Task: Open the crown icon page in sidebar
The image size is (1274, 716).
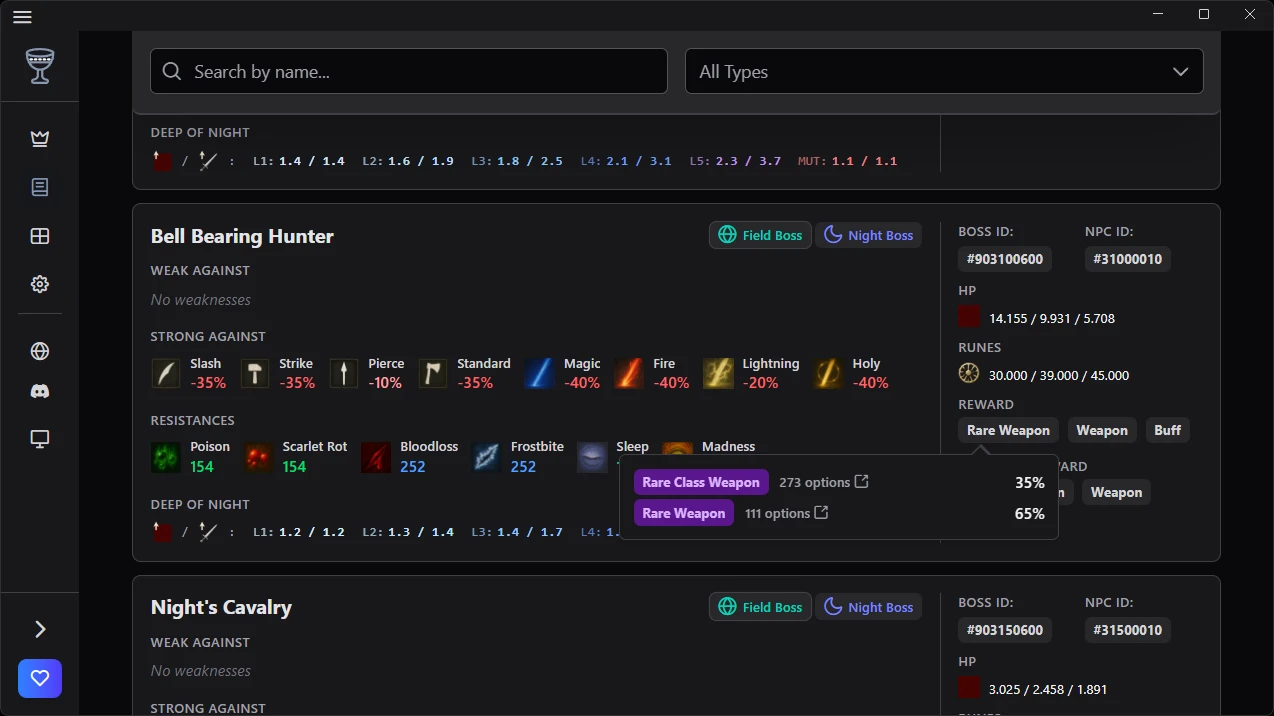Action: (40, 139)
